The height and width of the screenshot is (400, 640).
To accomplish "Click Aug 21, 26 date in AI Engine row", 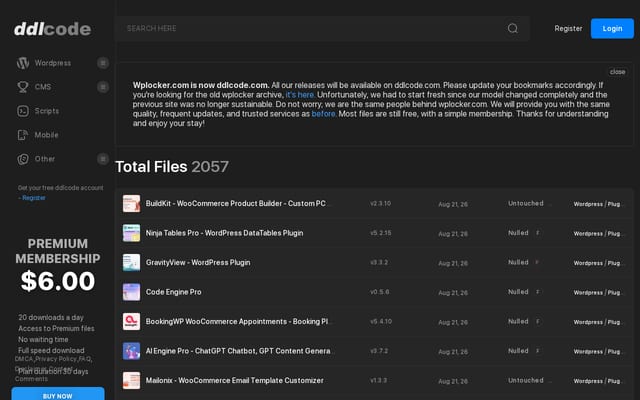I will click(453, 352).
